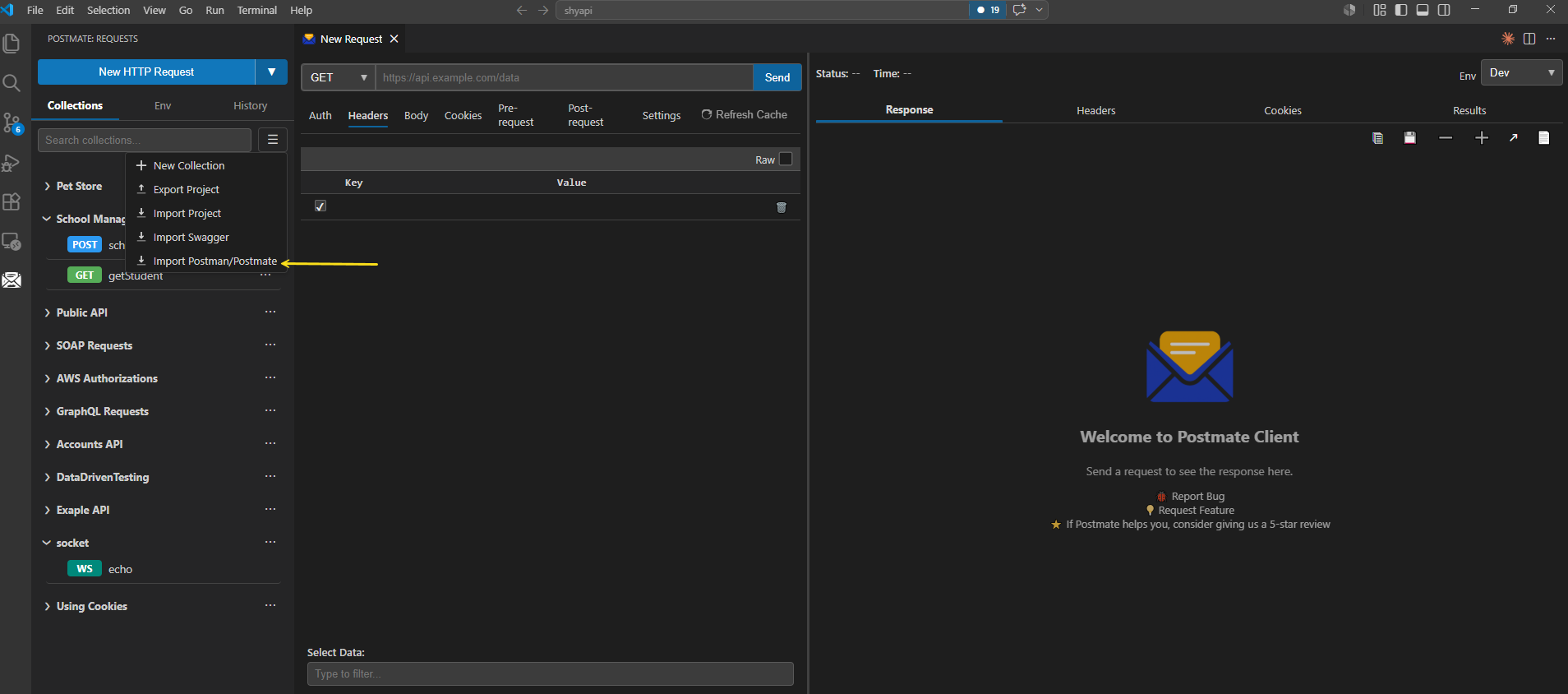Image resolution: width=1568 pixels, height=694 pixels.
Task: Click the minus icon in the response toolbar
Action: 1446,138
